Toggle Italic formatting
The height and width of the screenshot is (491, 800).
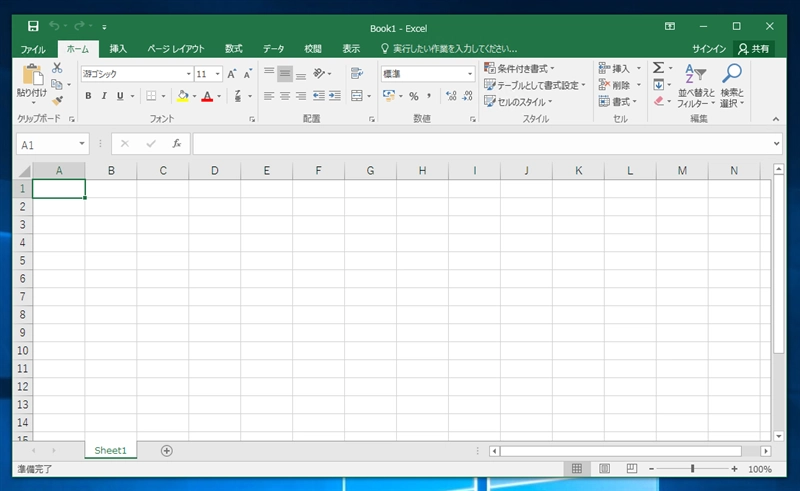pyautogui.click(x=104, y=95)
